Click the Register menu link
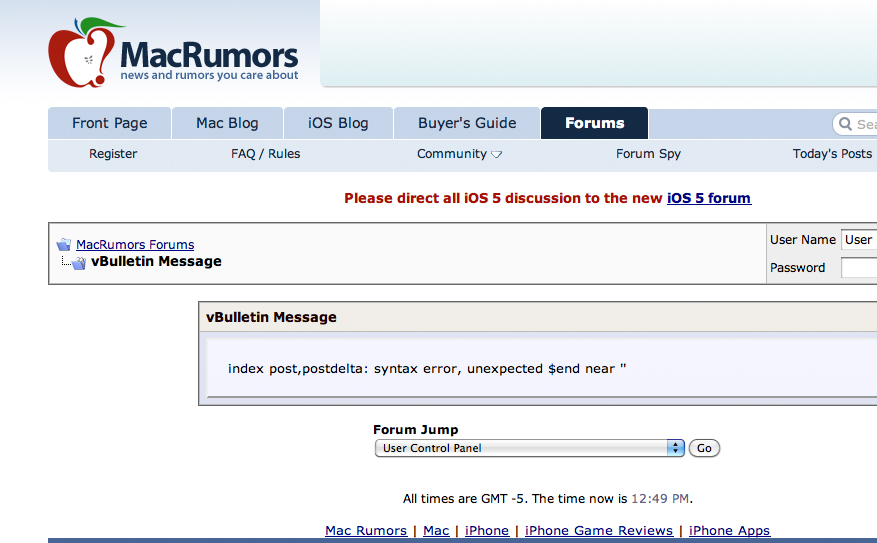The image size is (877, 543). tap(113, 154)
